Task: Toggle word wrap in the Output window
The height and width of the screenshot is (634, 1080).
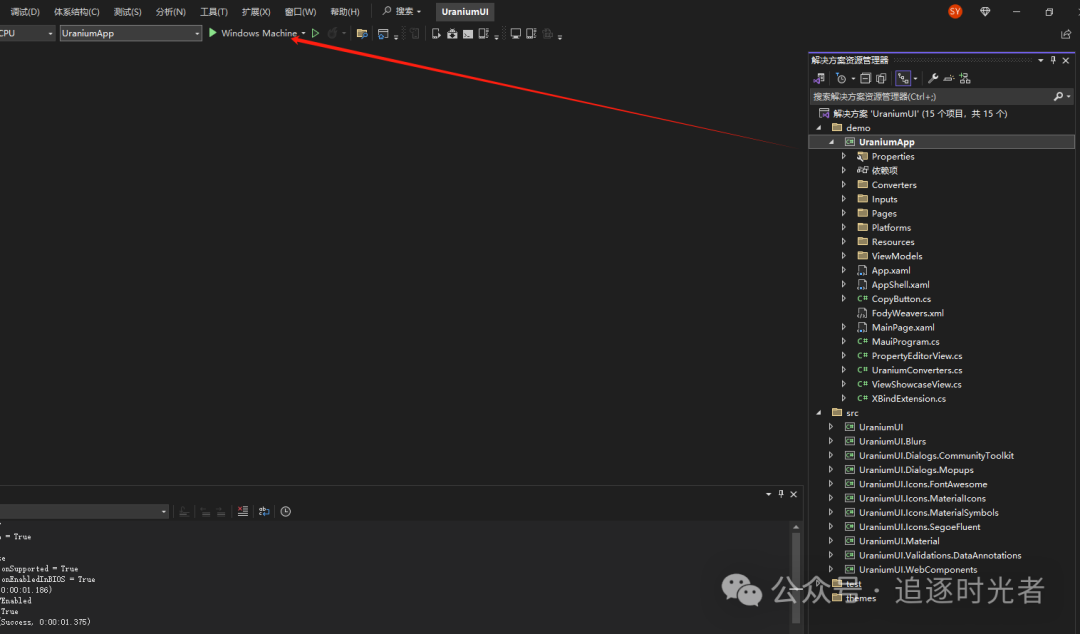Action: [264, 511]
